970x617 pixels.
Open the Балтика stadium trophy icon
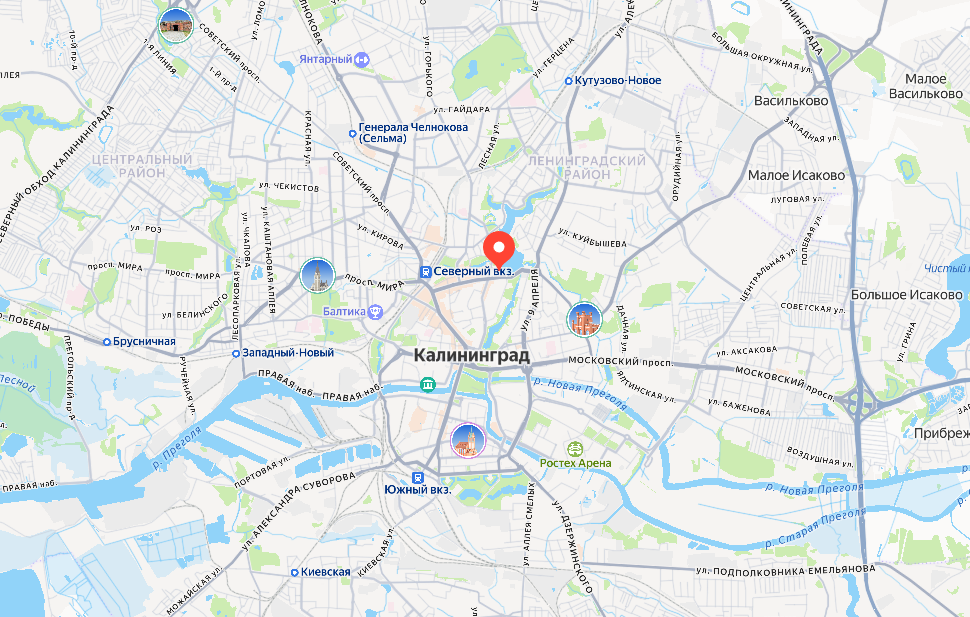pos(376,311)
